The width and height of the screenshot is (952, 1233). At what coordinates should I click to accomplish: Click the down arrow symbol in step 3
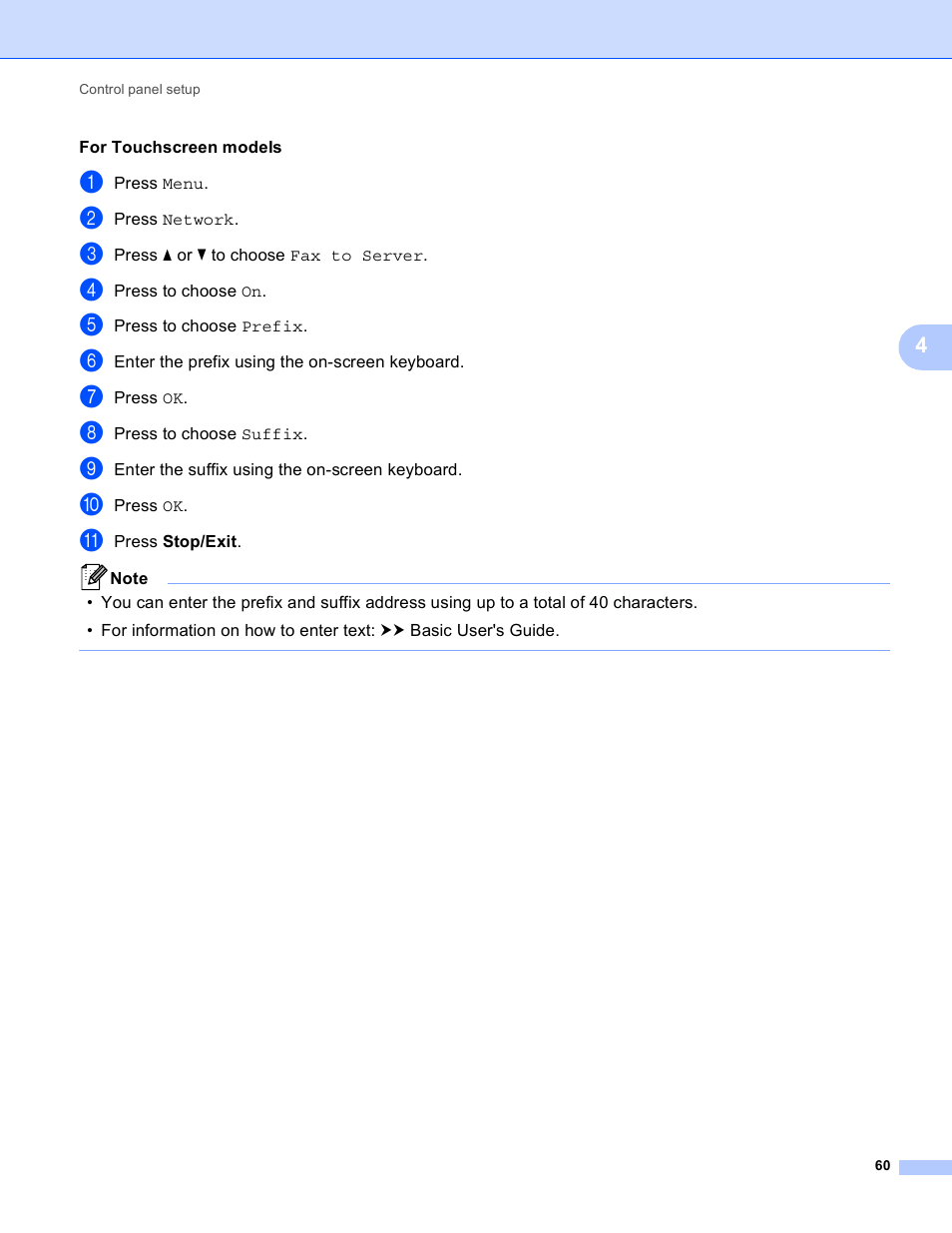pyautogui.click(x=202, y=255)
